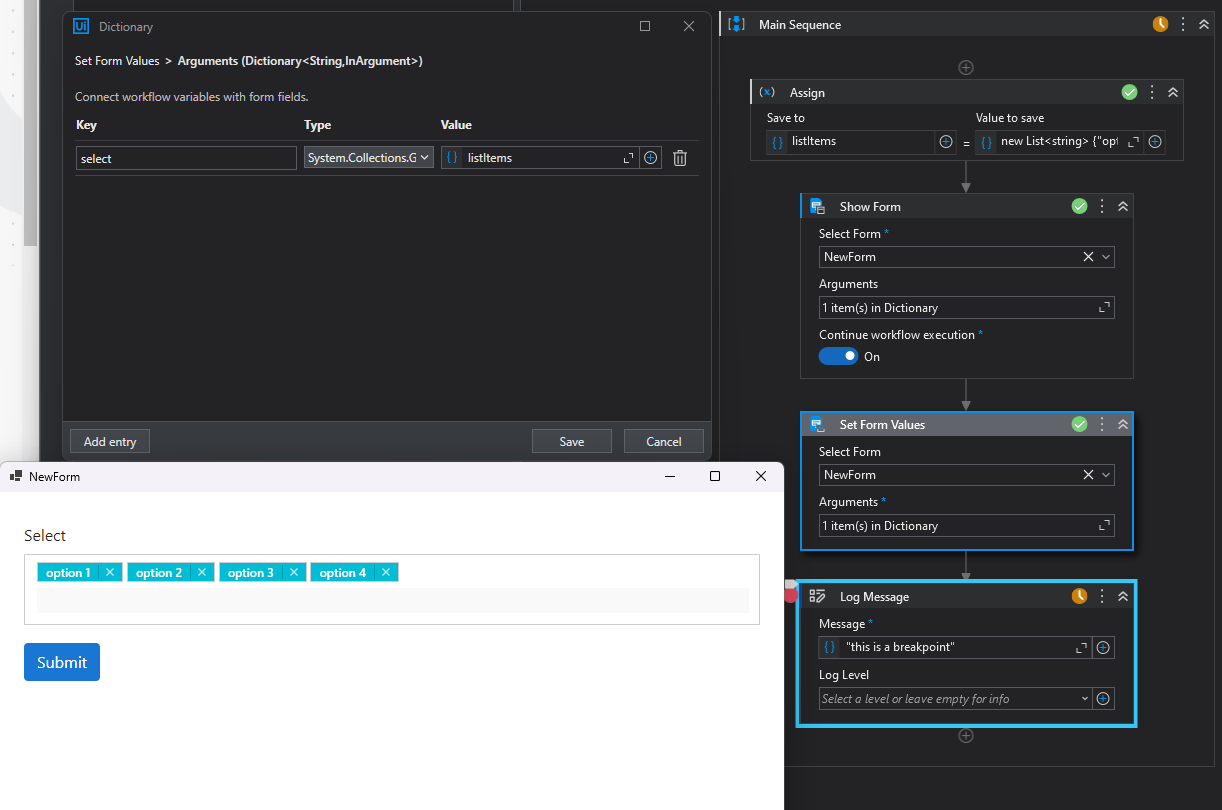Open the Type dropdown in Dictionary row
The height and width of the screenshot is (810, 1222).
coord(368,158)
